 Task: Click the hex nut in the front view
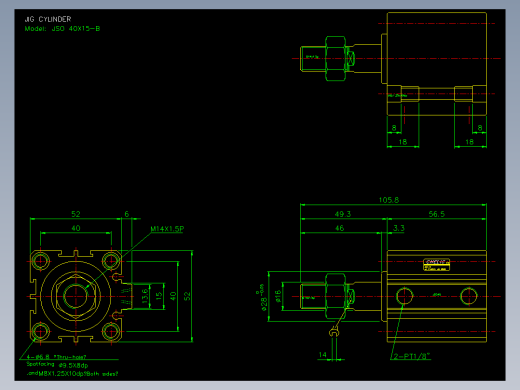point(76,296)
